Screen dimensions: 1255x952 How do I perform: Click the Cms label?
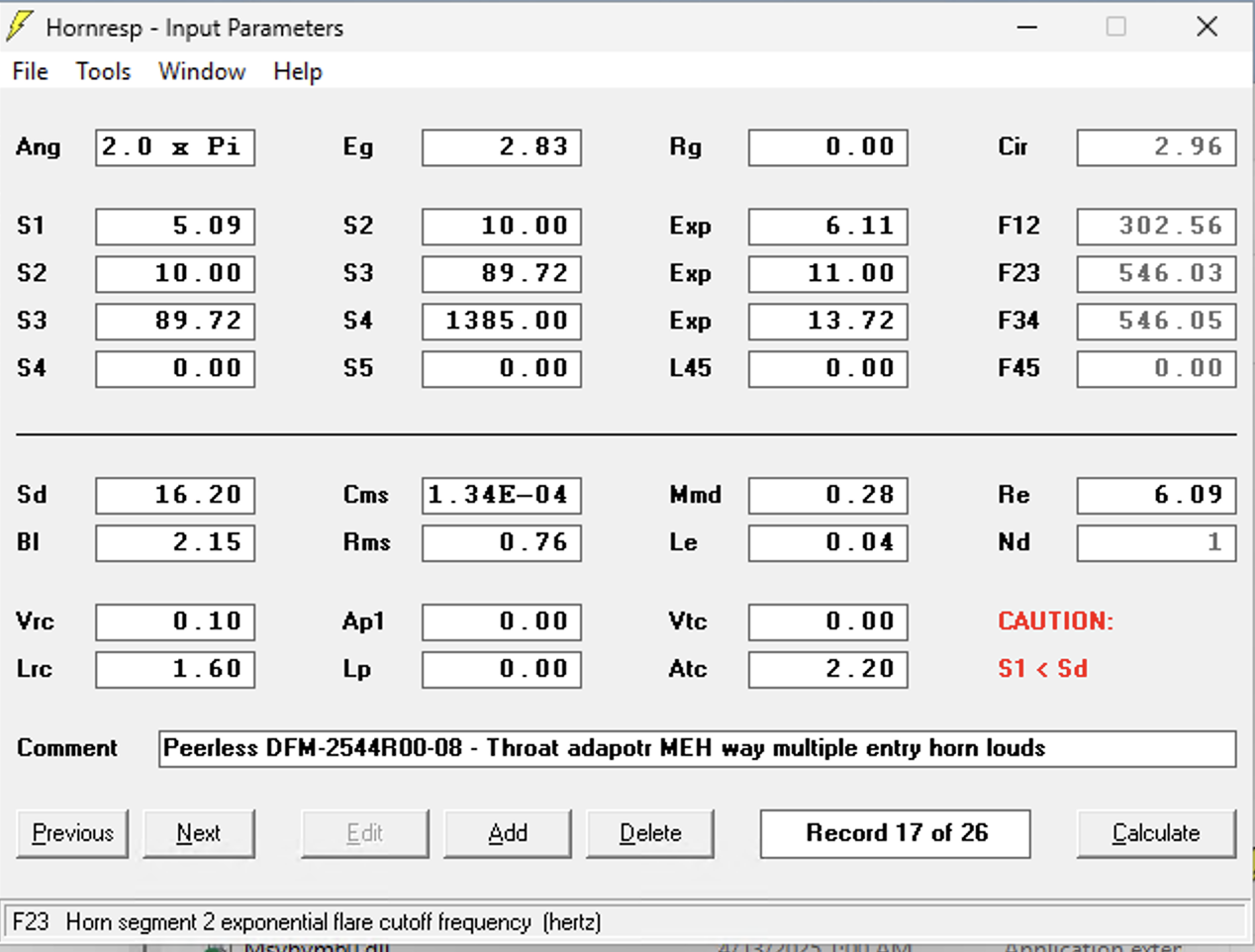365,495
